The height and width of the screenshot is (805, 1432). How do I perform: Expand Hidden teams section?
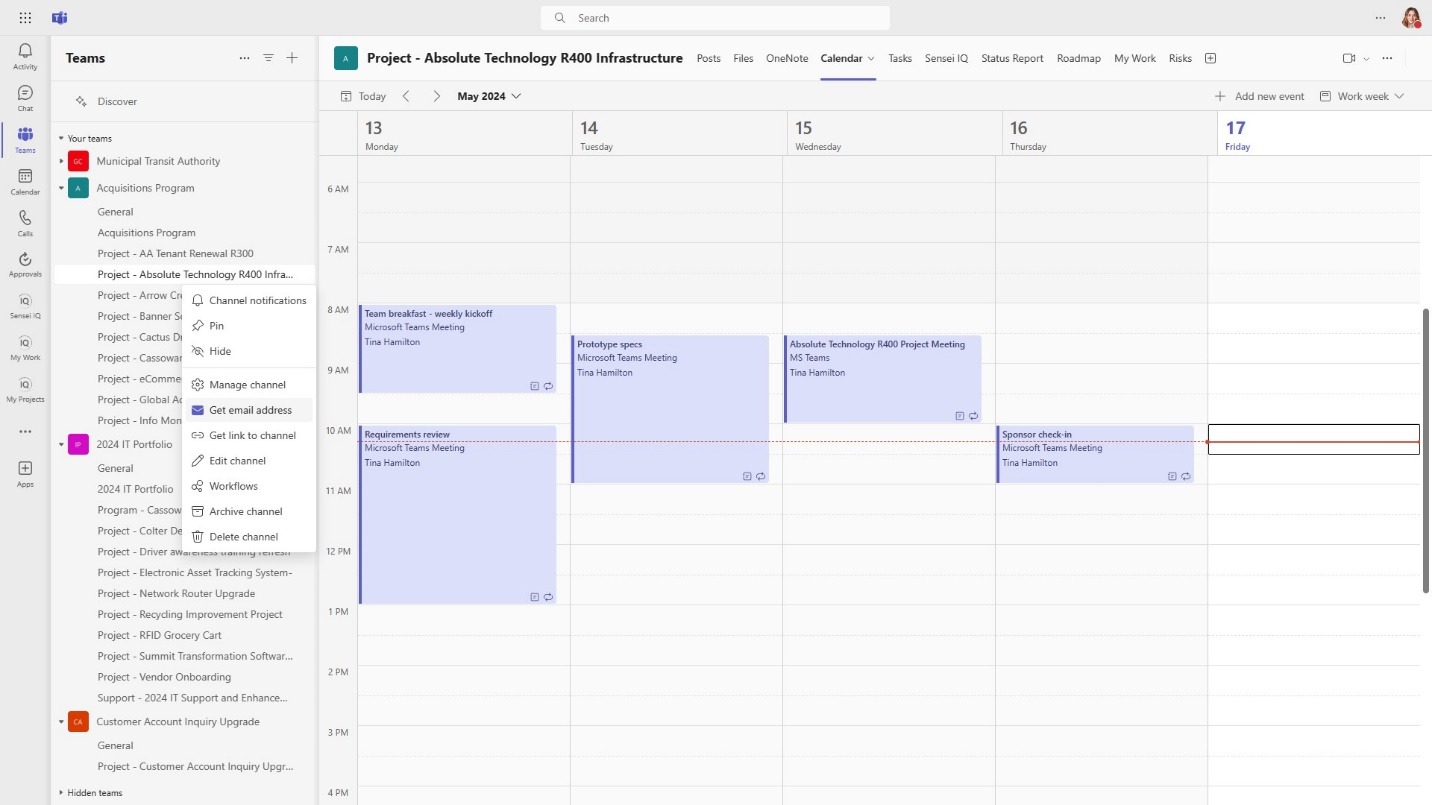coord(61,793)
